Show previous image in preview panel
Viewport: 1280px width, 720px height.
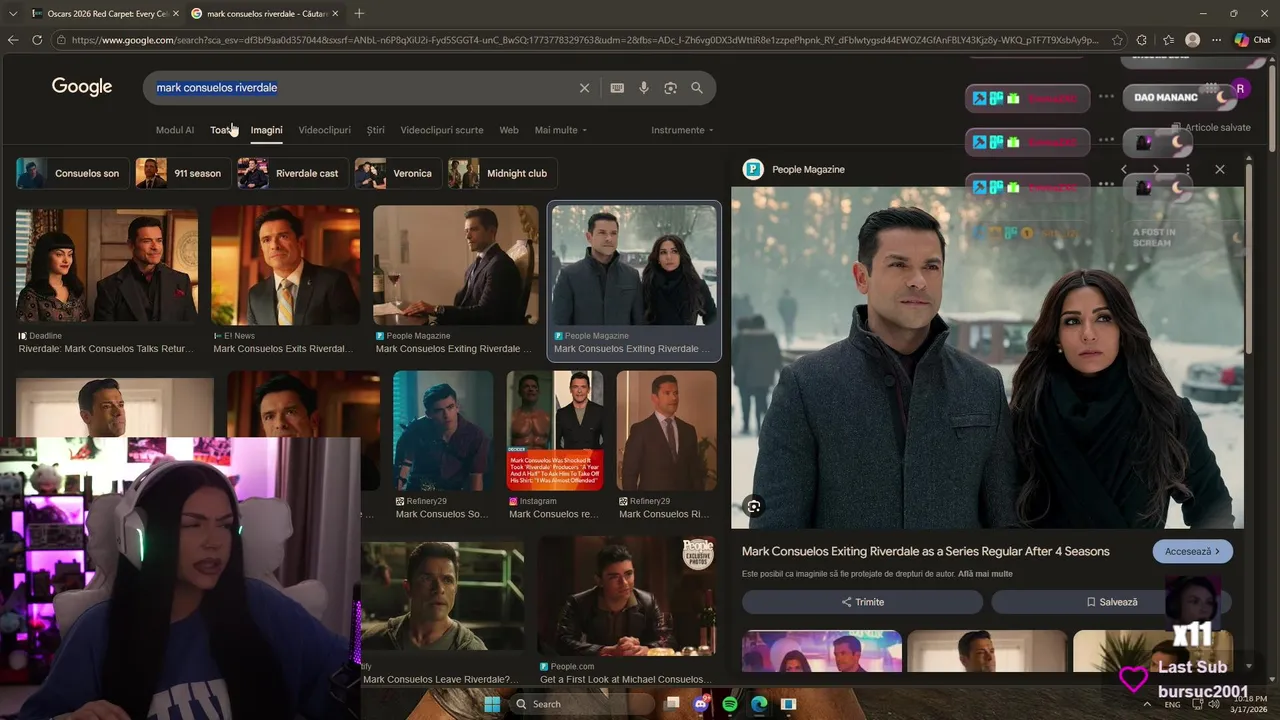1124,169
